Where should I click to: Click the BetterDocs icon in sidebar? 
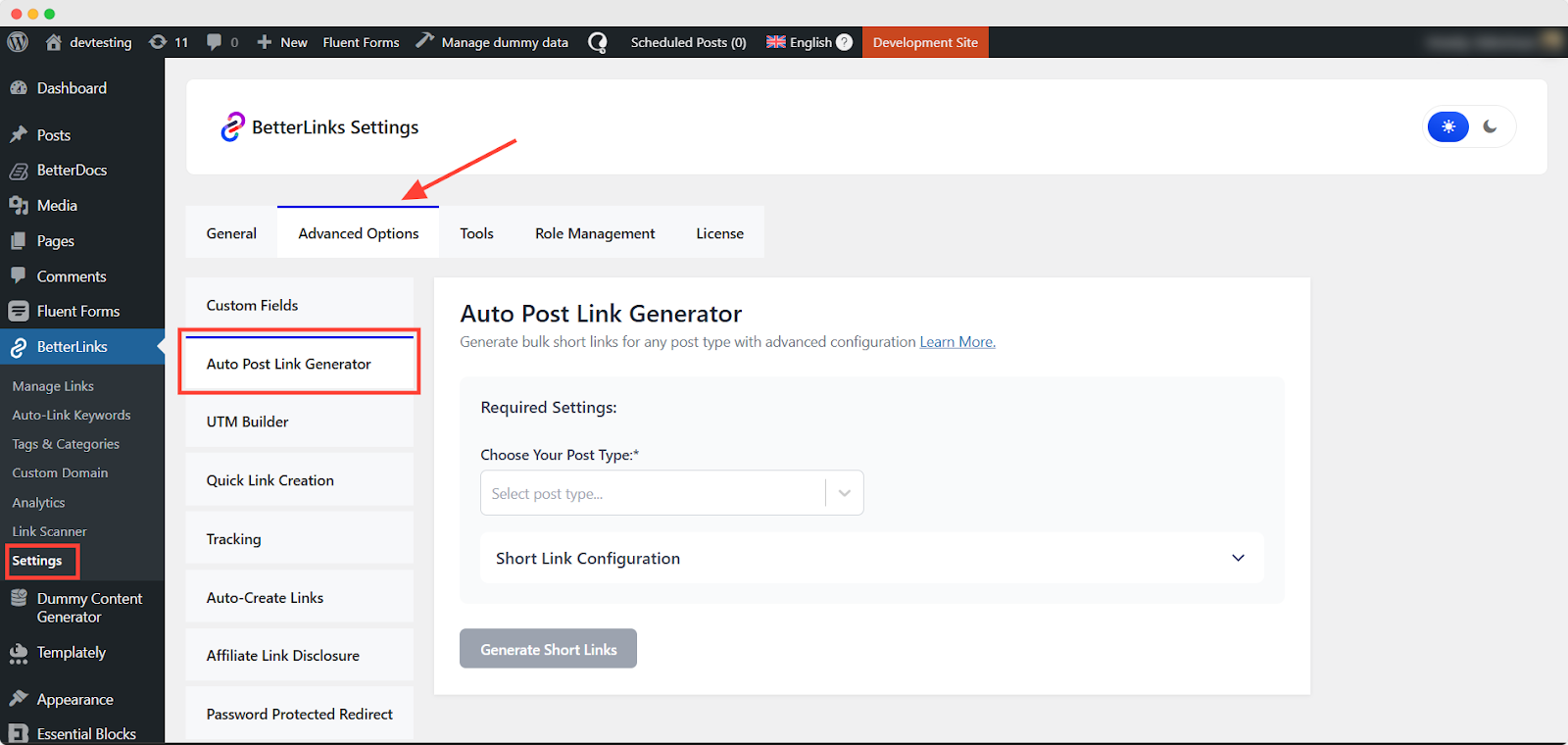point(19,171)
